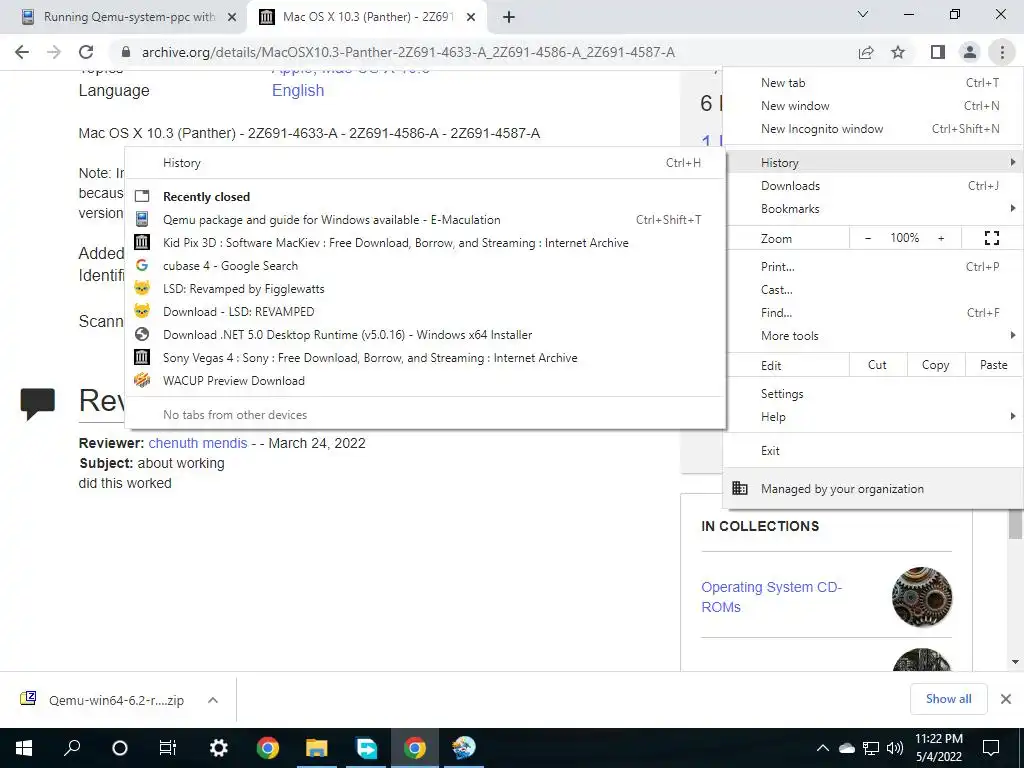Screen dimensions: 1024x768
Task: Show all downloads
Action: point(948,699)
